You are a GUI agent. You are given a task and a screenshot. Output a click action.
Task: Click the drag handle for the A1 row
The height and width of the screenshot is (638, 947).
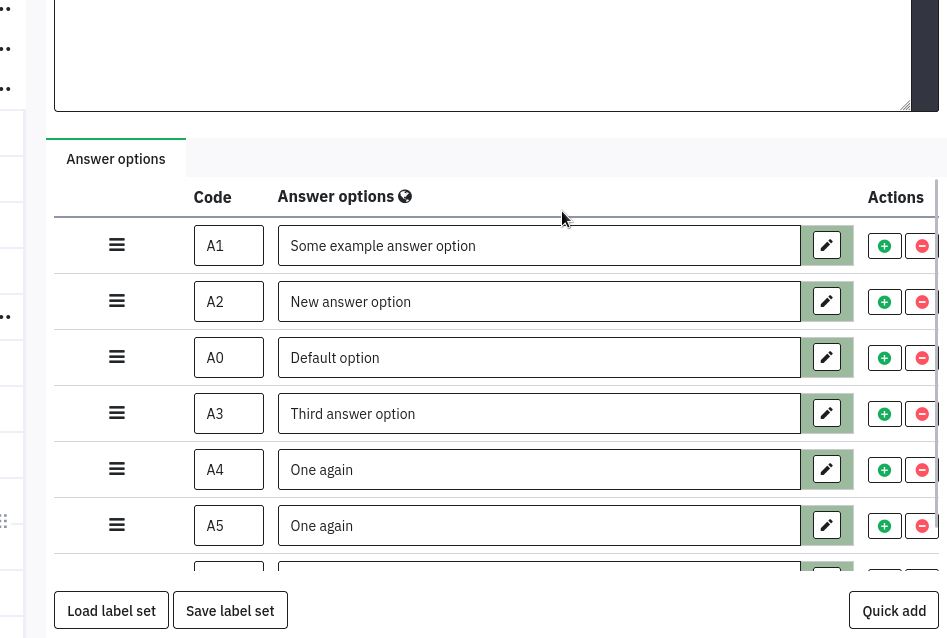coord(117,245)
